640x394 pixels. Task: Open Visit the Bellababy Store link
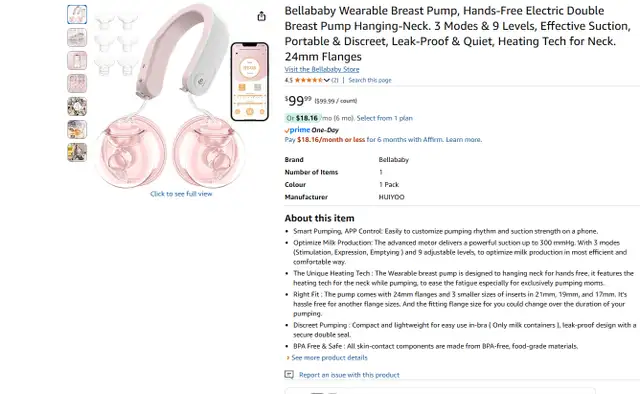pos(322,69)
